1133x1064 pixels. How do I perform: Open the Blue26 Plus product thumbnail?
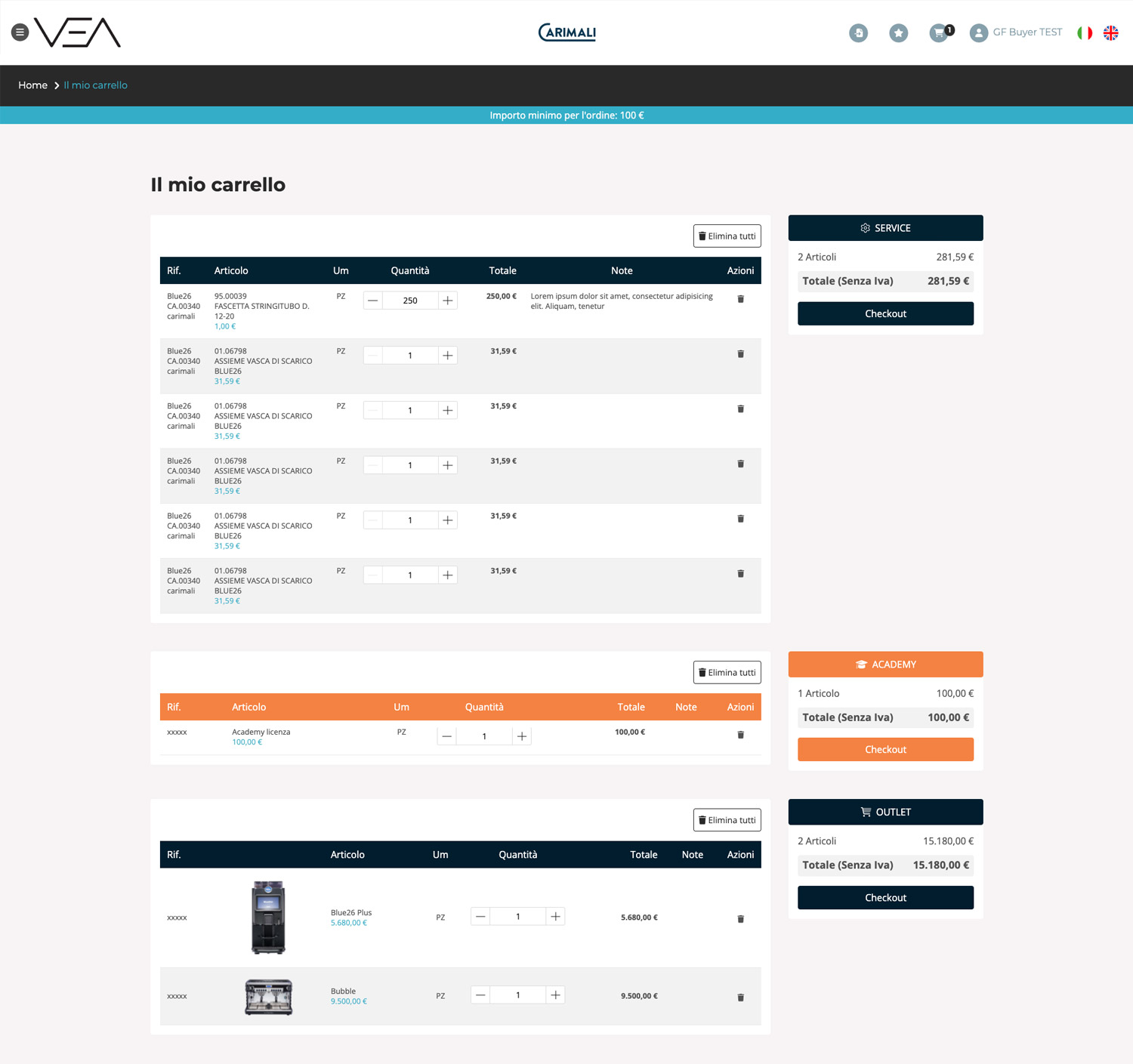tap(268, 918)
